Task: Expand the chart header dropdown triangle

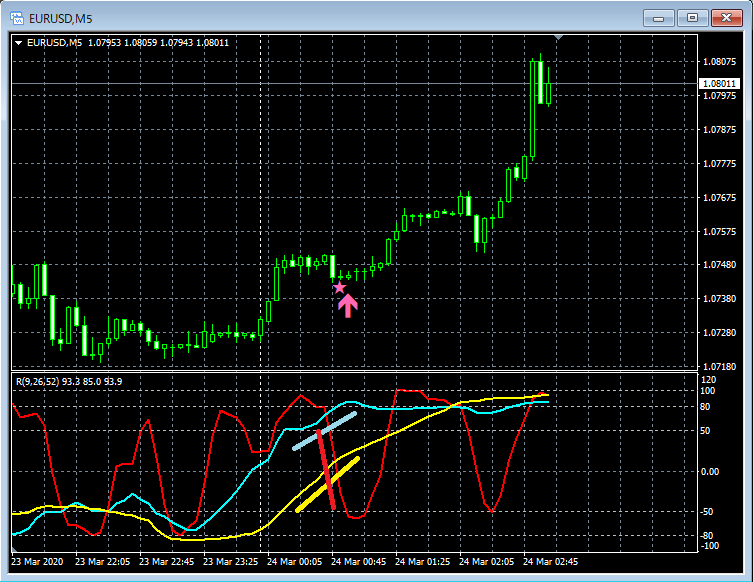Action: click(19, 43)
